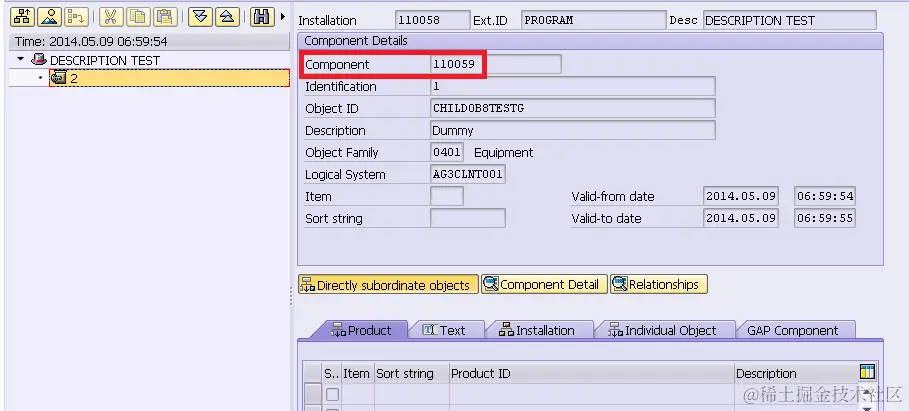Collapse the DESCRIPTION TEST tree node
This screenshot has height=411, width=909.
pos(21,60)
